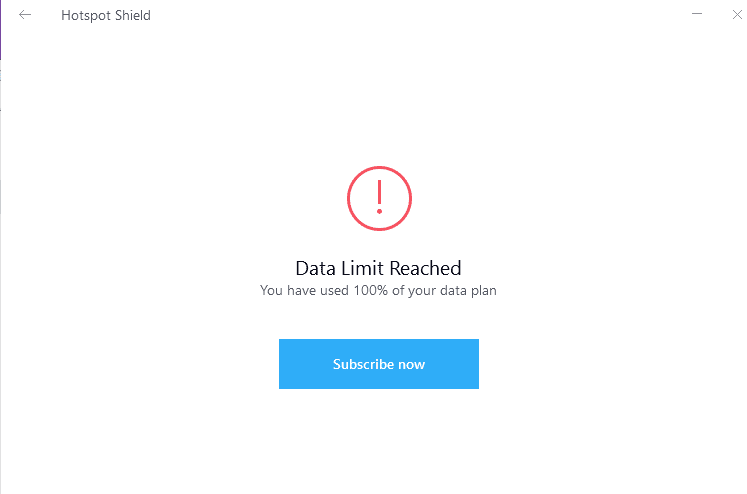Click the red exclamation warning icon
The image size is (747, 494).
click(379, 198)
